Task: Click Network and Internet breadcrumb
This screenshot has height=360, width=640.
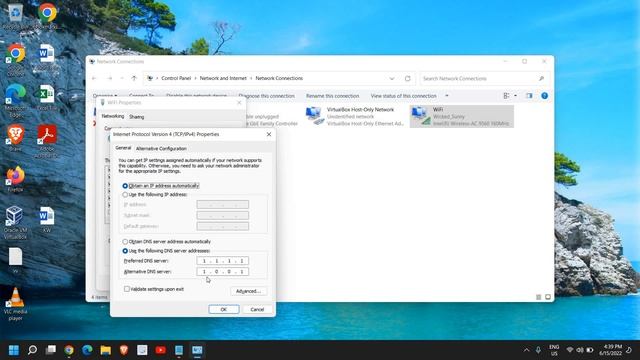Action: [223, 78]
